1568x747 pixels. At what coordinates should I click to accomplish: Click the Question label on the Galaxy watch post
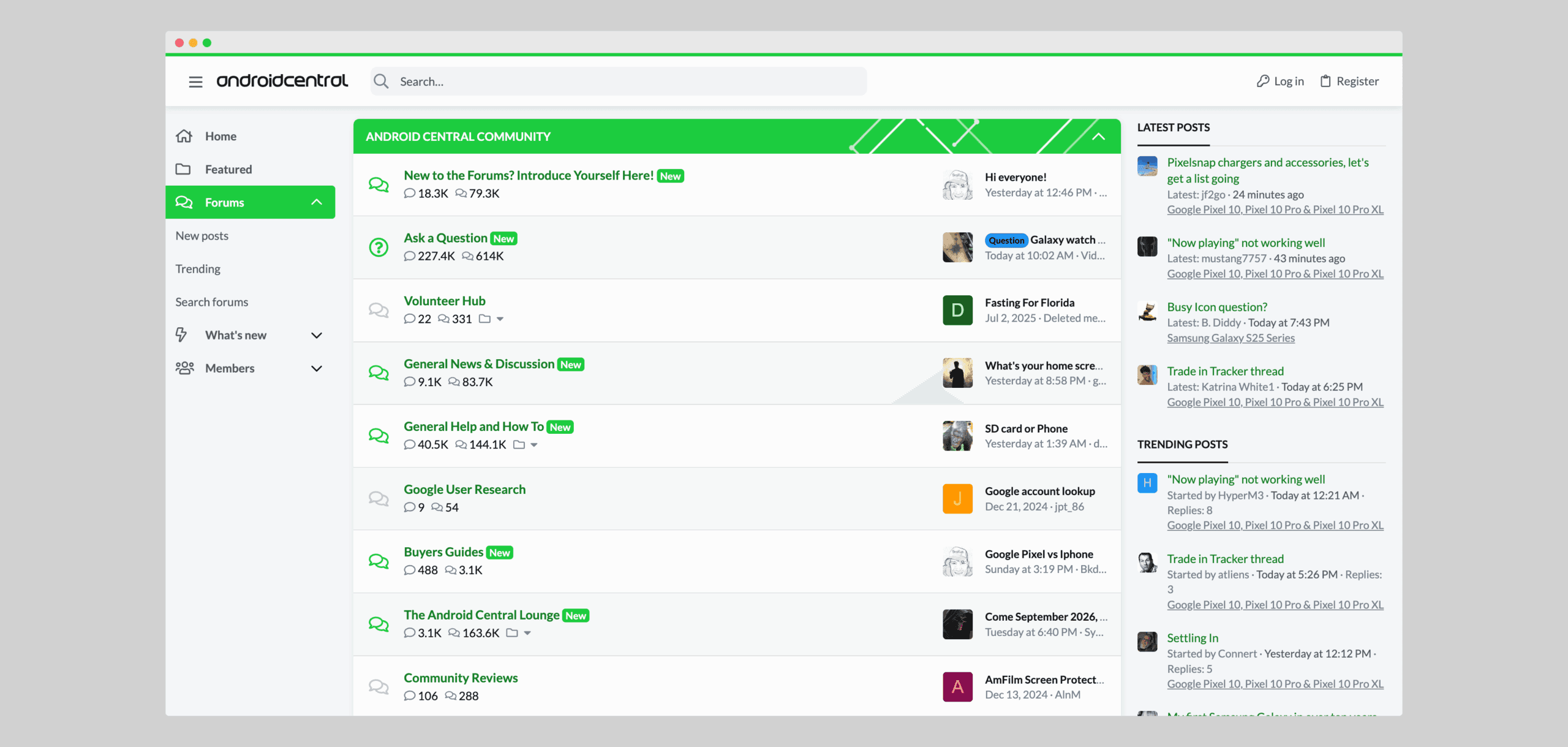point(1006,240)
